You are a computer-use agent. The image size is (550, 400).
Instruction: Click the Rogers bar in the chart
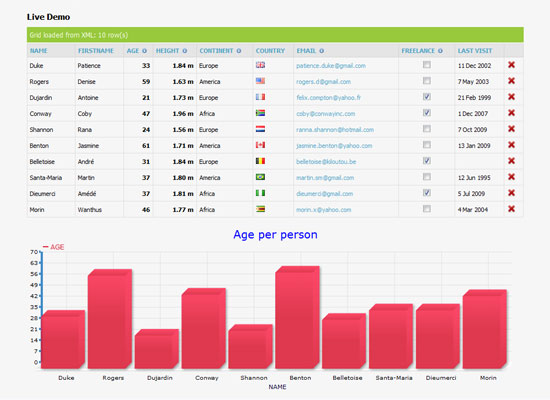coord(110,319)
